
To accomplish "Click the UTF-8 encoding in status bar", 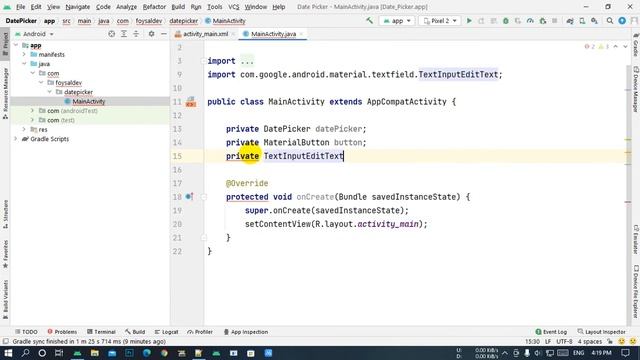I will tap(564, 341).
